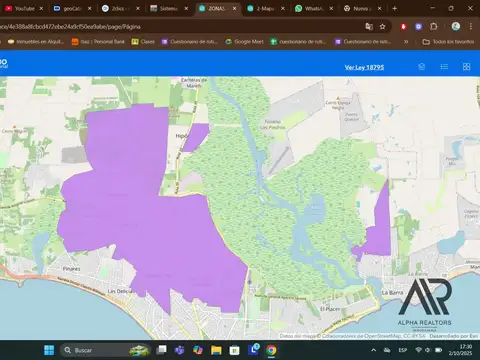Open the Todos los favoritos folder
Image resolution: width=480 pixels, height=360 pixels.
click(448, 42)
